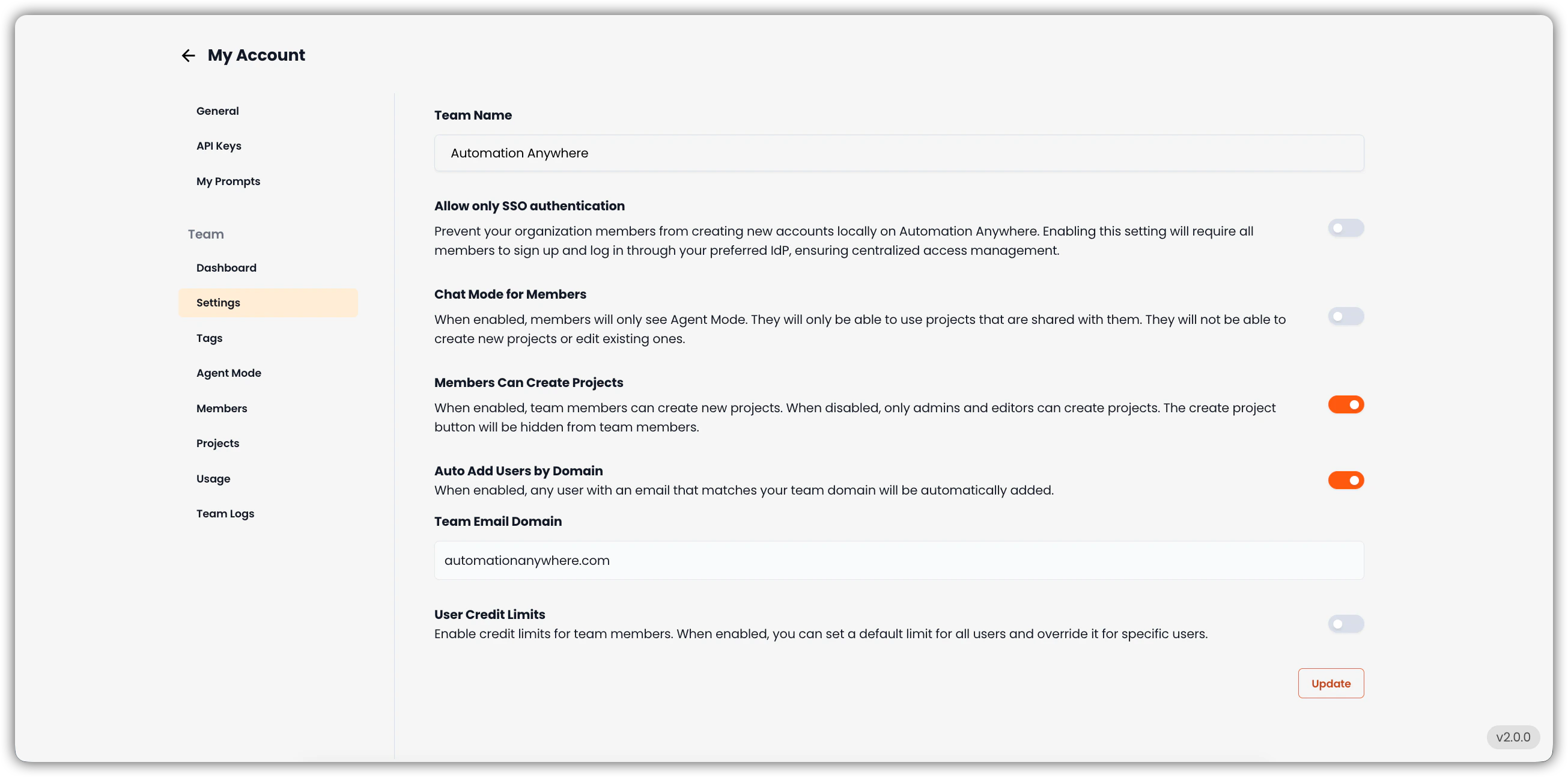This screenshot has width=1568, height=777.
Task: Open the General settings section
Action: (217, 110)
